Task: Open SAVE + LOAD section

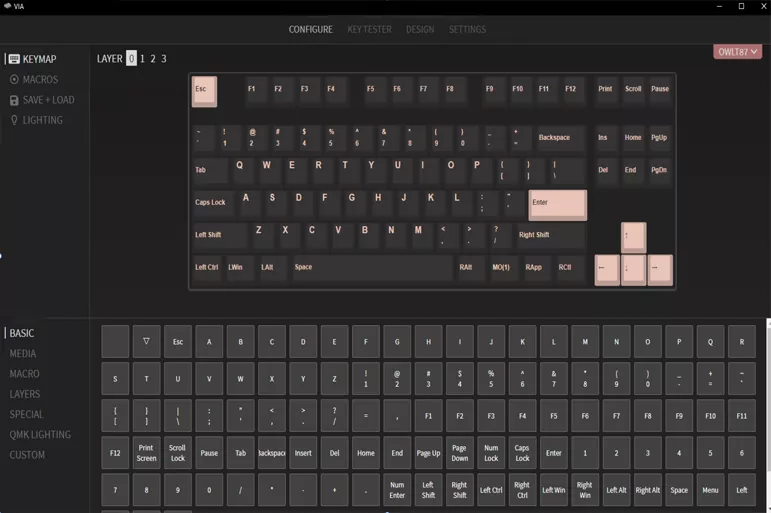Action: point(42,100)
